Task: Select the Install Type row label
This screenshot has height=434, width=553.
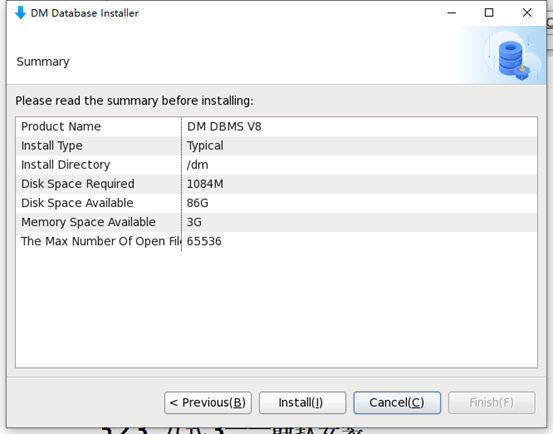Action: pos(52,146)
